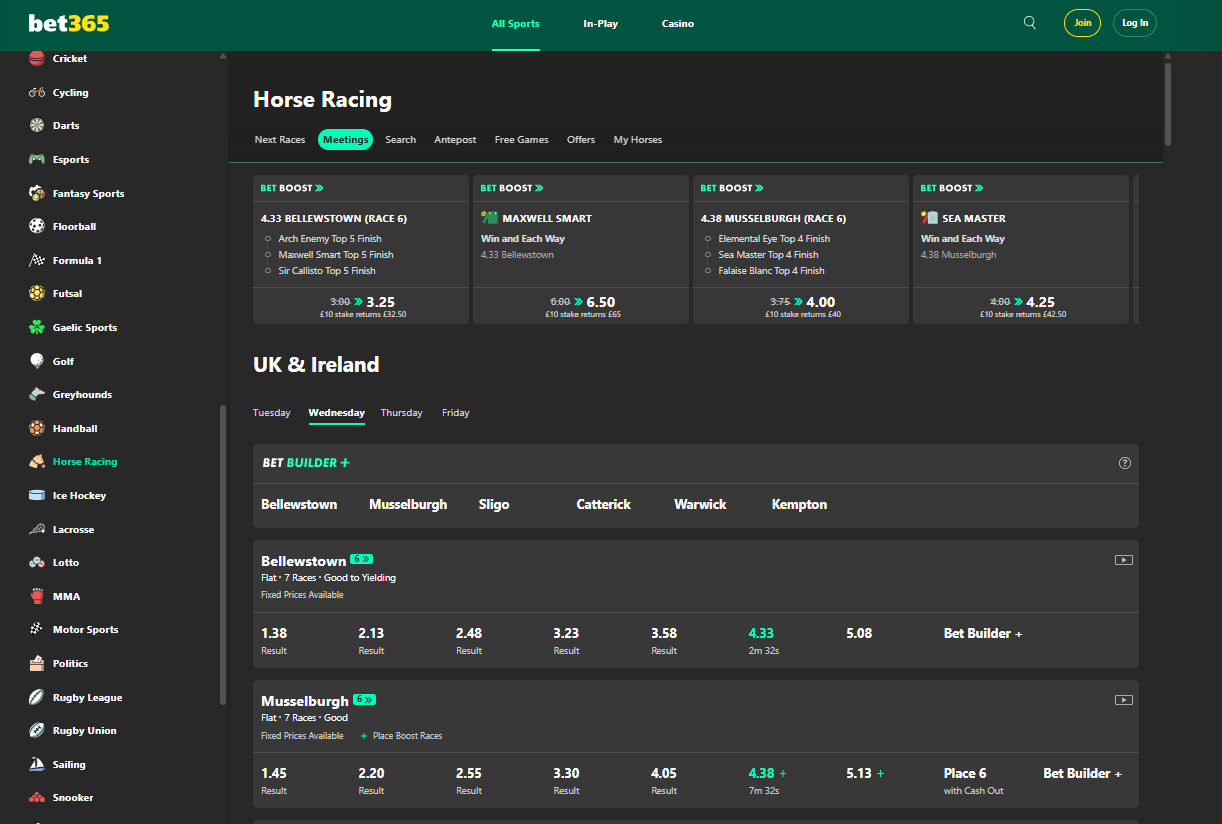This screenshot has height=824, width=1222.
Task: Select the Motor Sports flag icon
Action: coord(37,630)
